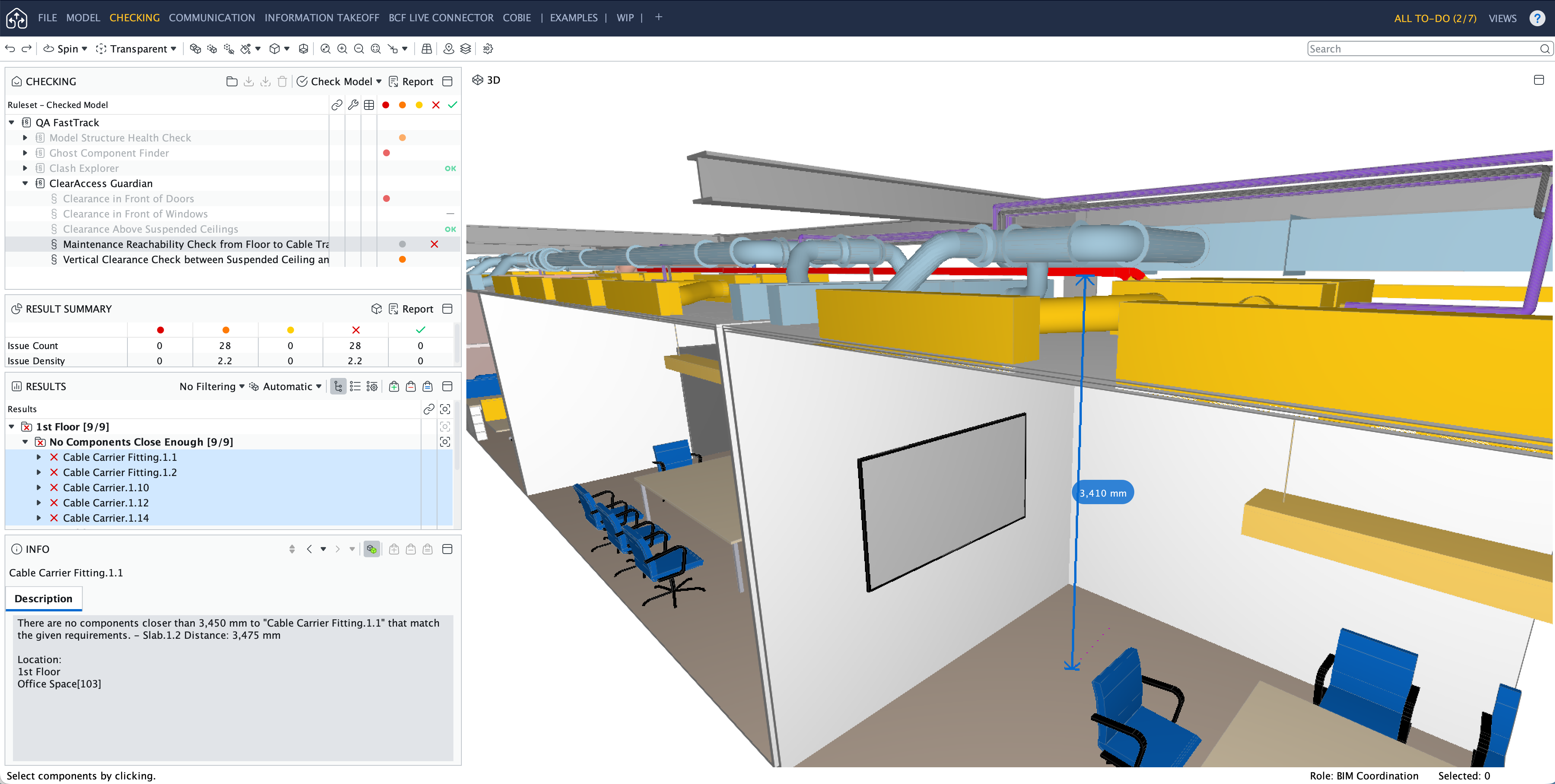Toggle the tree hierarchy view in Results
1555x784 pixels.
[x=338, y=386]
